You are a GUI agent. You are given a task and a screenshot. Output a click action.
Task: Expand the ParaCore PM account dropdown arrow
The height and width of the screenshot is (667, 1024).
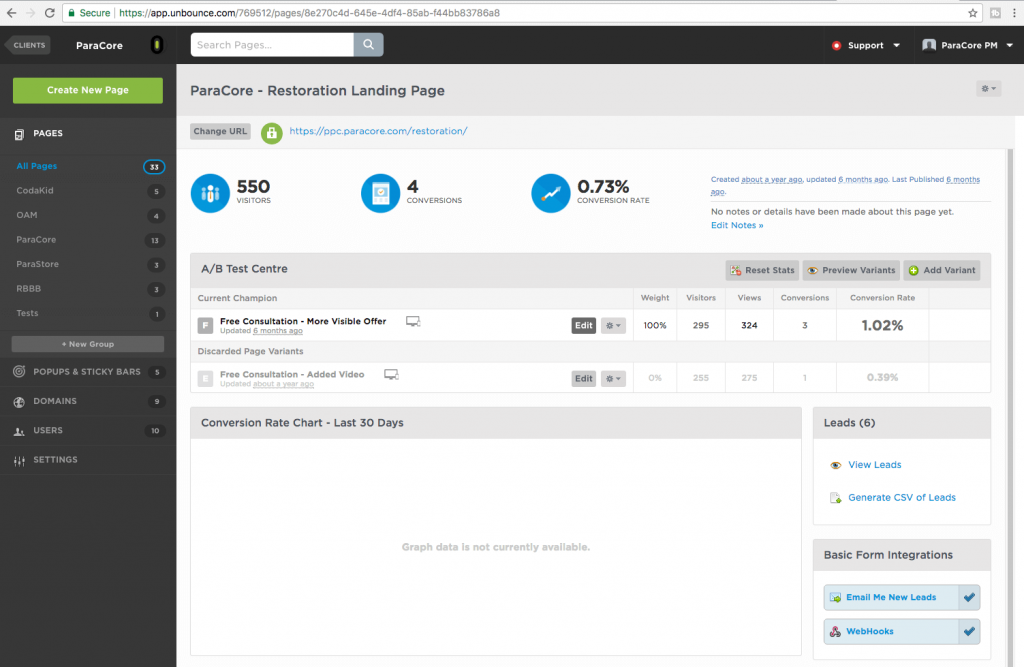tap(1010, 45)
